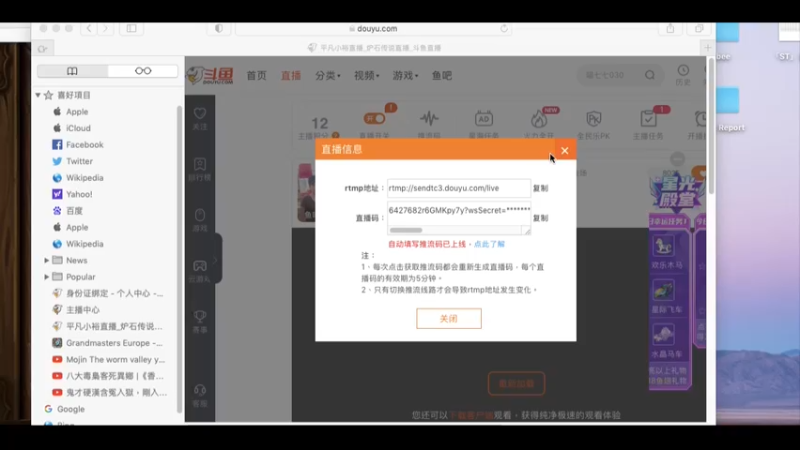Open the Grandmasters Europe bookmark
This screenshot has width=800, height=450.
click(x=108, y=343)
